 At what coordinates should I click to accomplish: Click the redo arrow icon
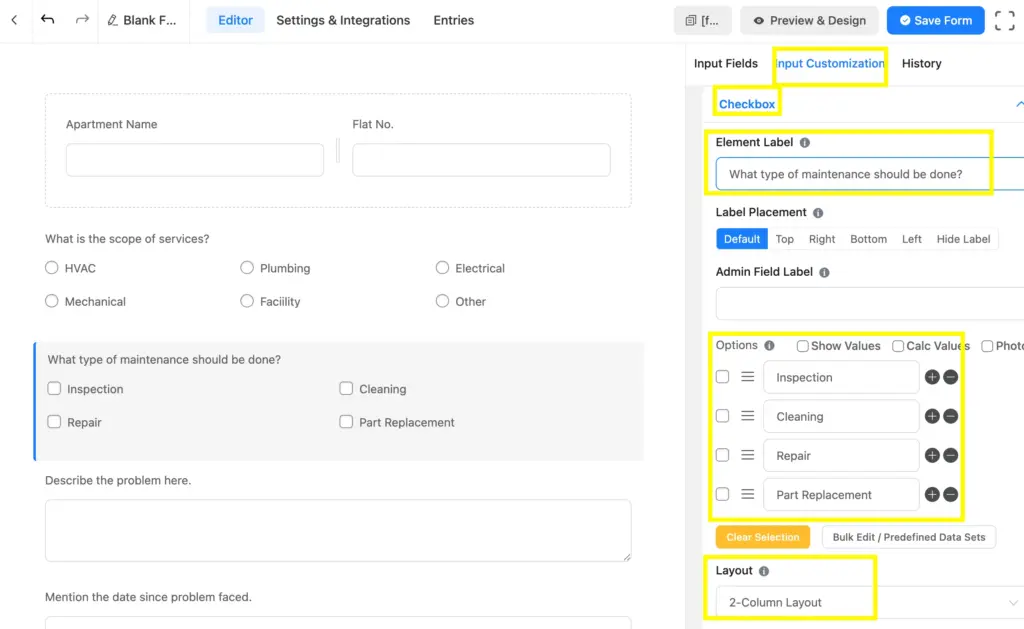pos(81,19)
